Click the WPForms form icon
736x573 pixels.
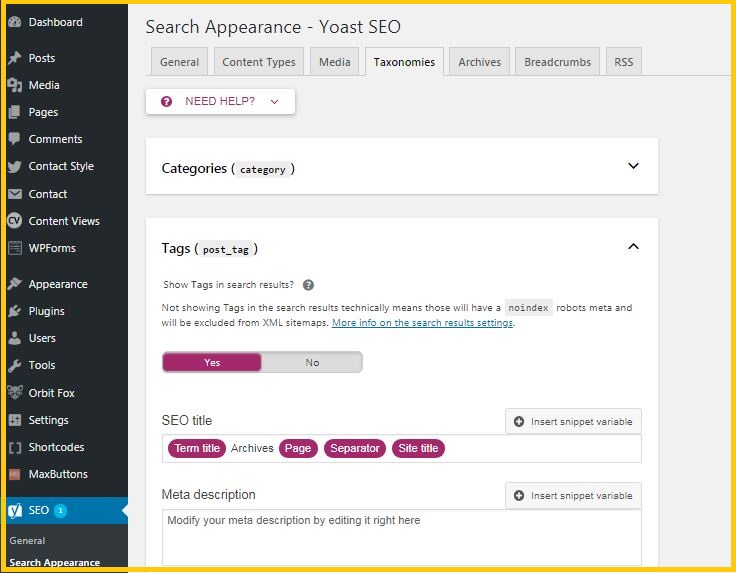click(15, 248)
